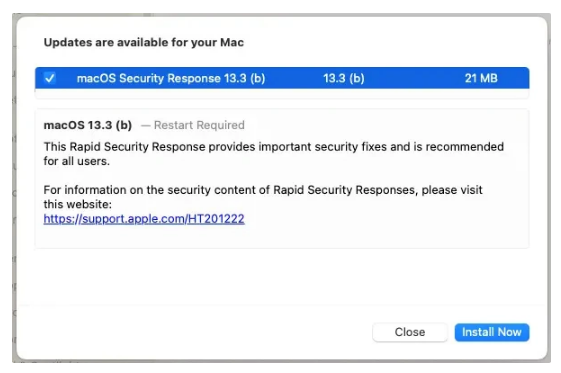The image size is (561, 373).
Task: Click the 'Restart Required' label
Action: click(x=199, y=125)
